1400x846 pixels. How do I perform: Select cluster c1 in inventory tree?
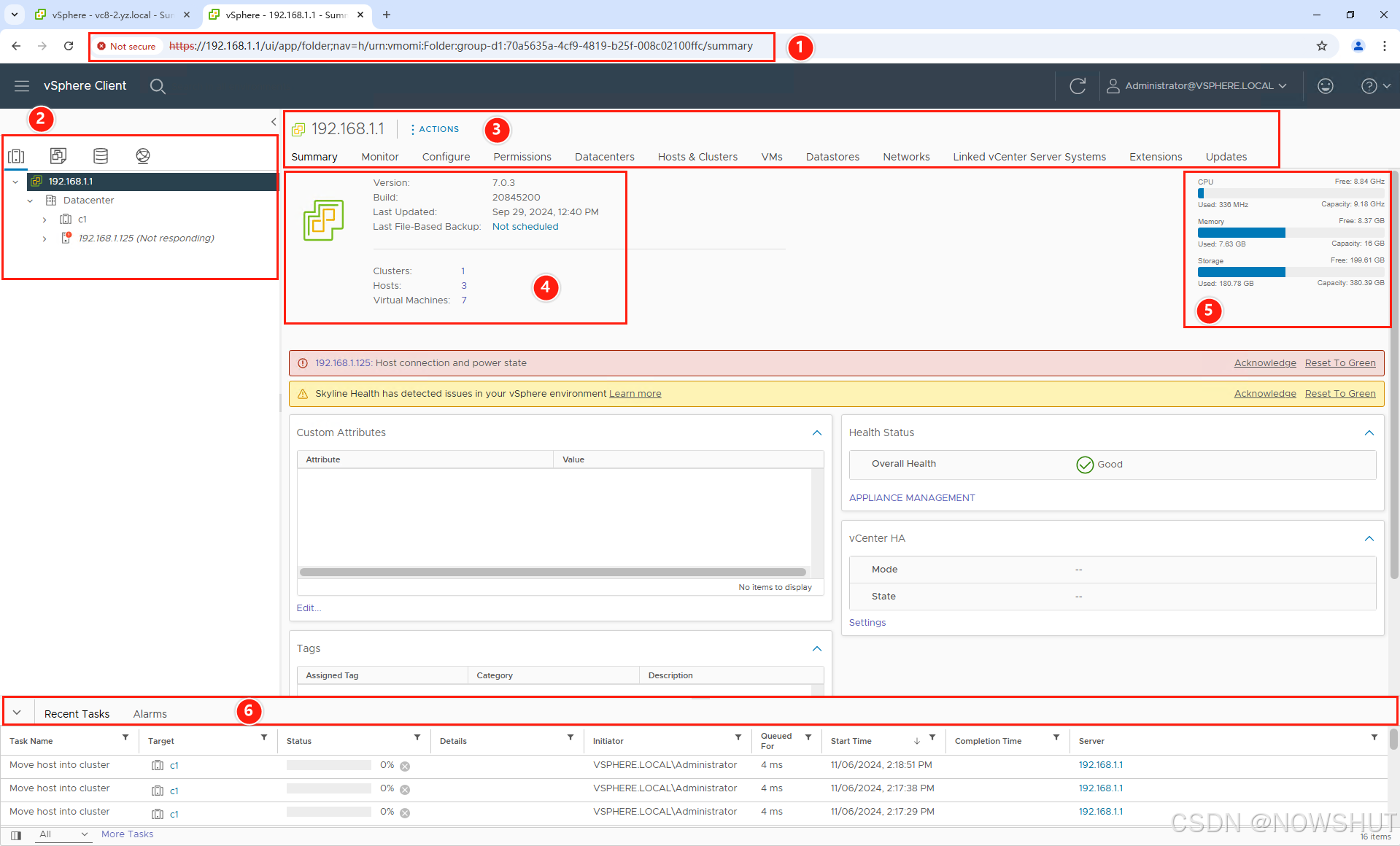pyautogui.click(x=82, y=220)
